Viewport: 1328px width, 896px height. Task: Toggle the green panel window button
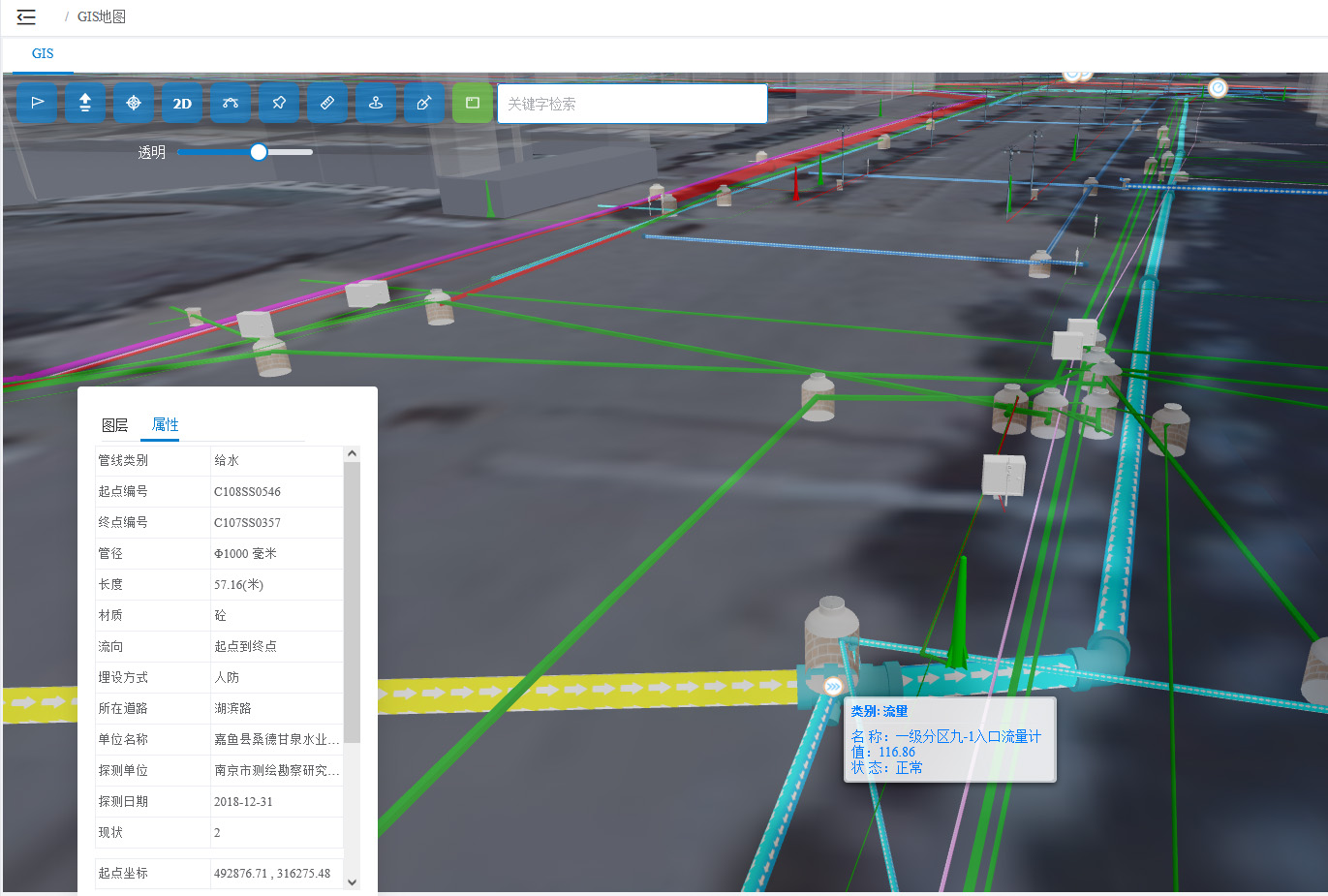tap(473, 103)
